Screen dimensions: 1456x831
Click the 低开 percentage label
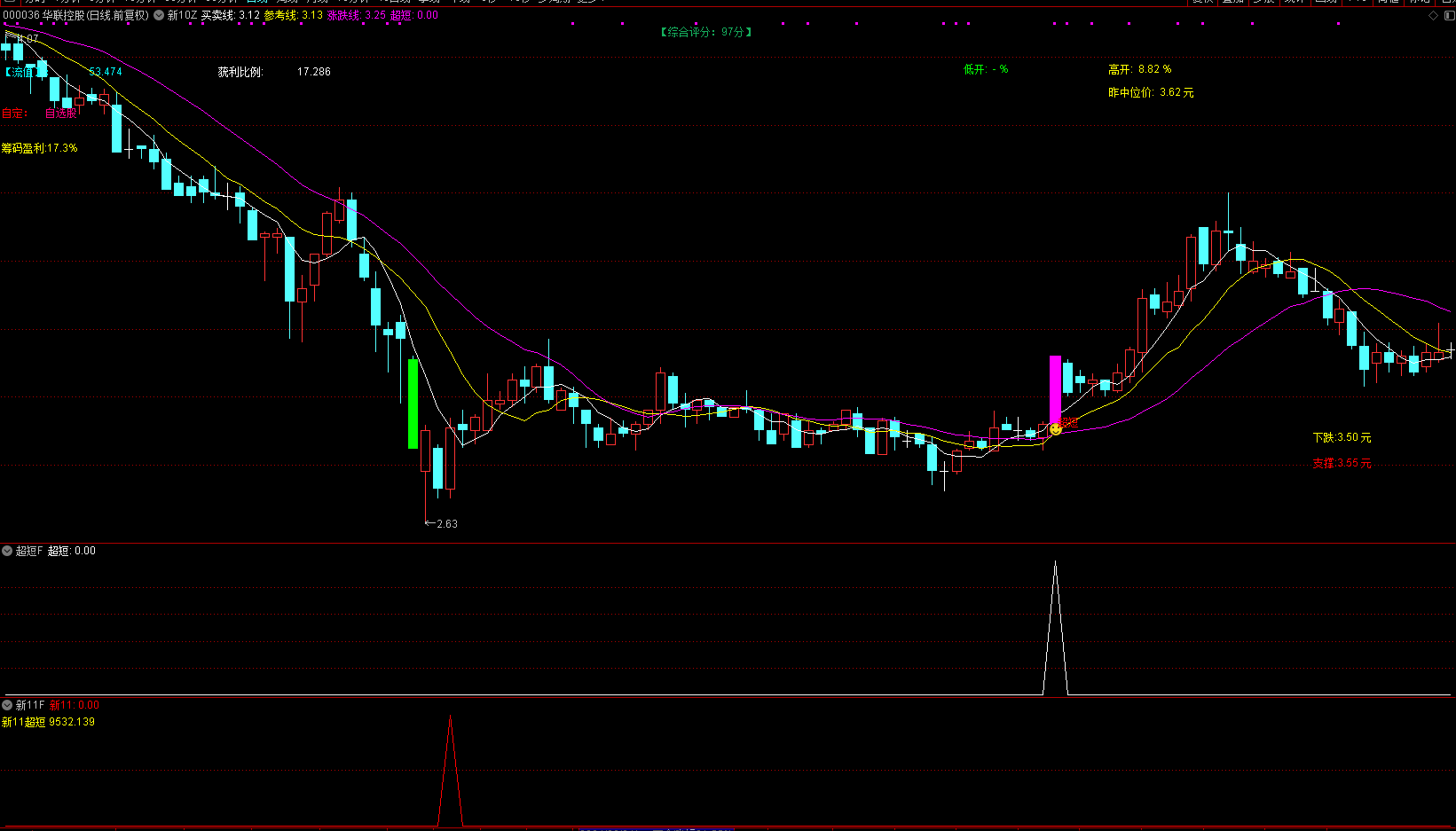(x=986, y=69)
